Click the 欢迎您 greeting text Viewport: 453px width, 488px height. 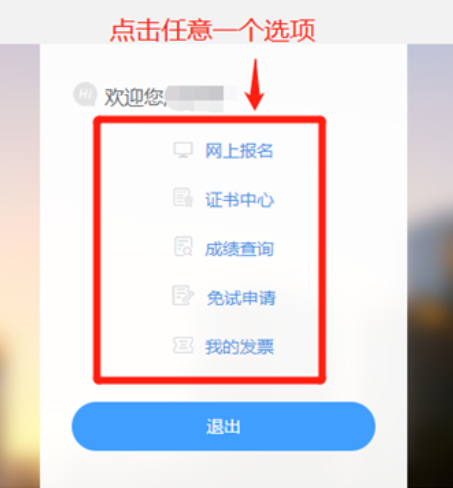[134, 97]
